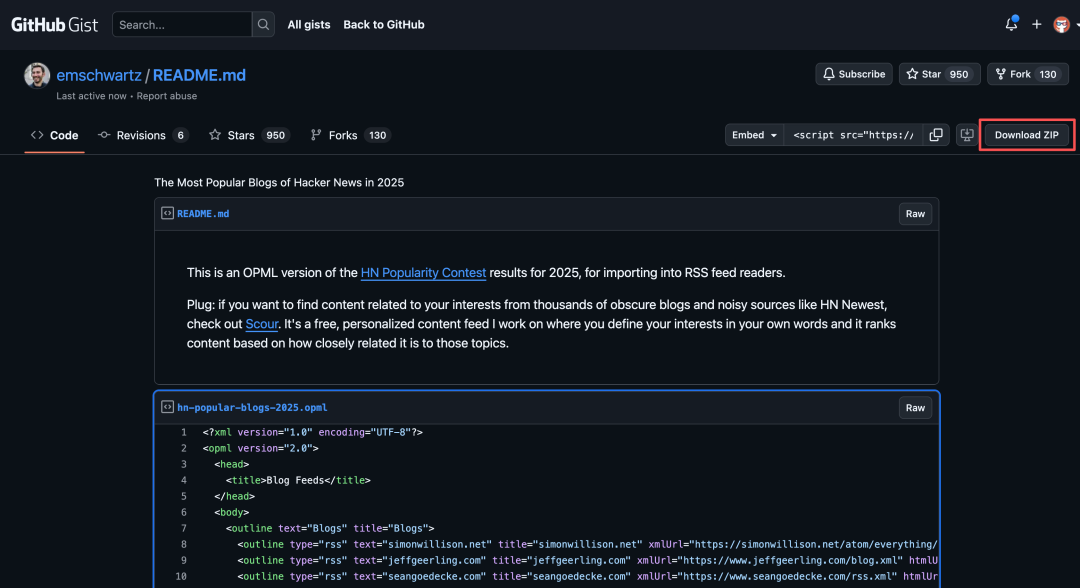Follow the Scour link
This screenshot has width=1080, height=588.
pos(261,324)
